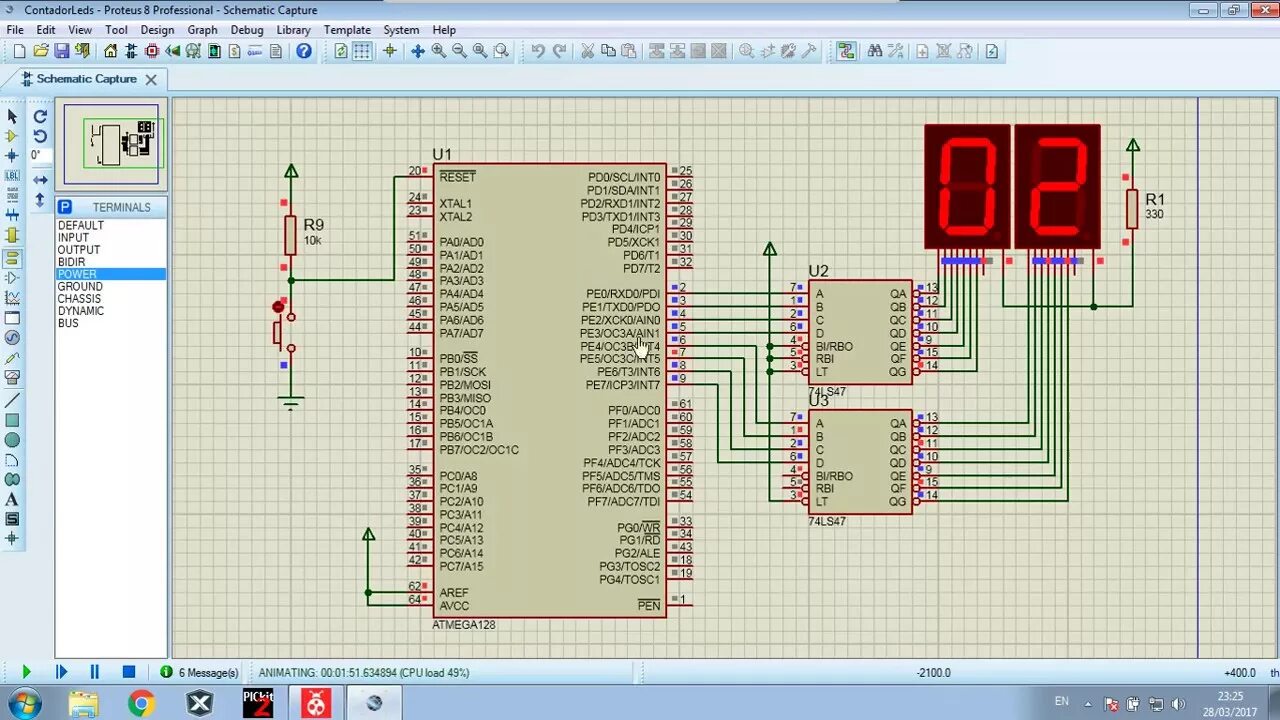Click the Open Project folder icon
The width and height of the screenshot is (1280, 720).
coord(41,51)
